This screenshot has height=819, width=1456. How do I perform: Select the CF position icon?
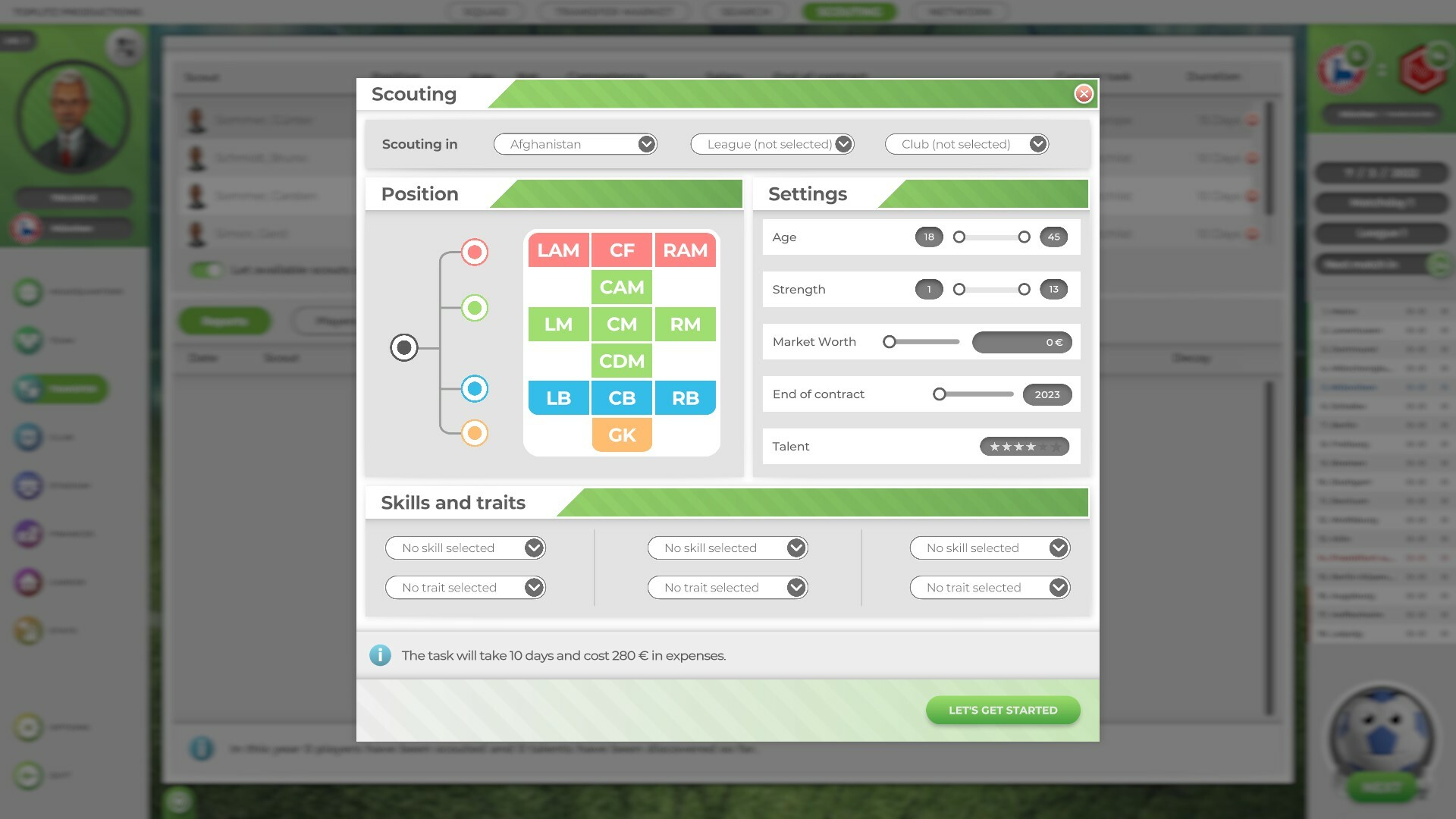pos(620,250)
